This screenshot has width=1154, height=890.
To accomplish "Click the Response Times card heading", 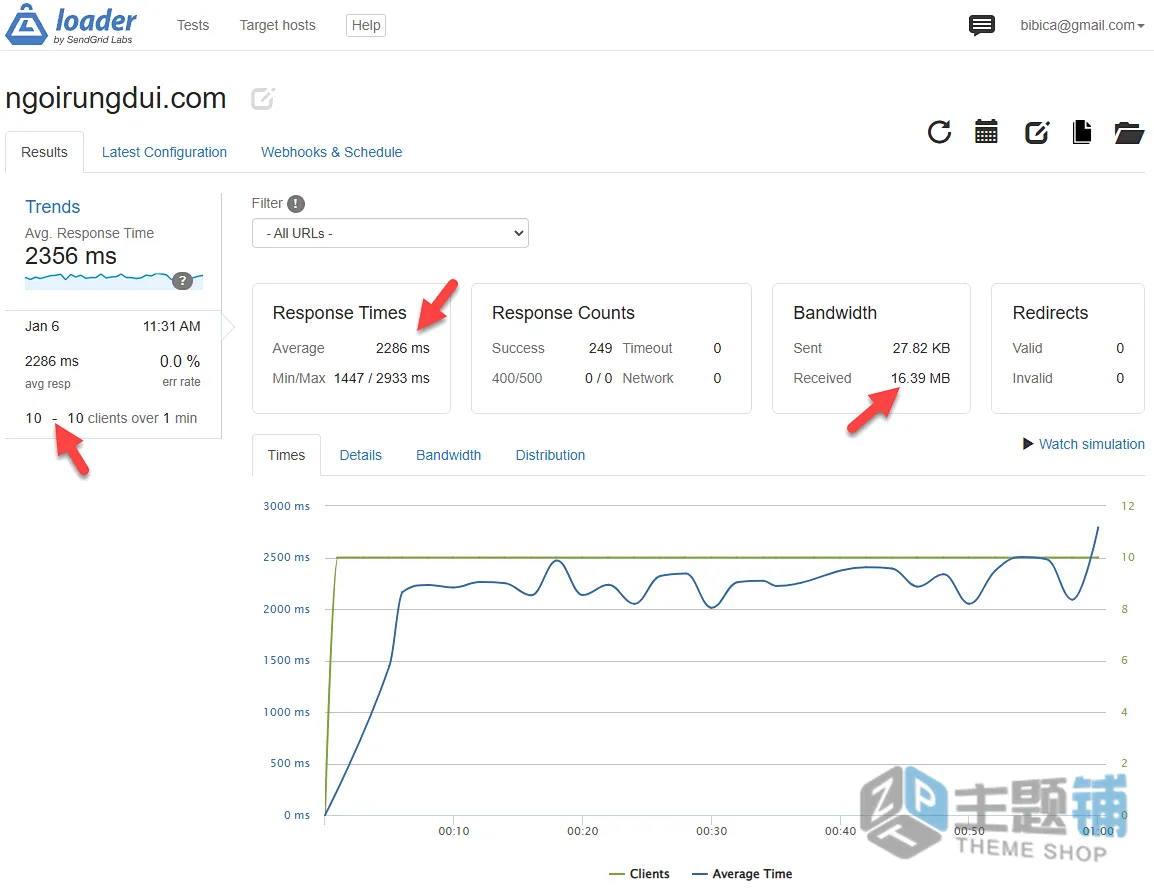I will (339, 313).
